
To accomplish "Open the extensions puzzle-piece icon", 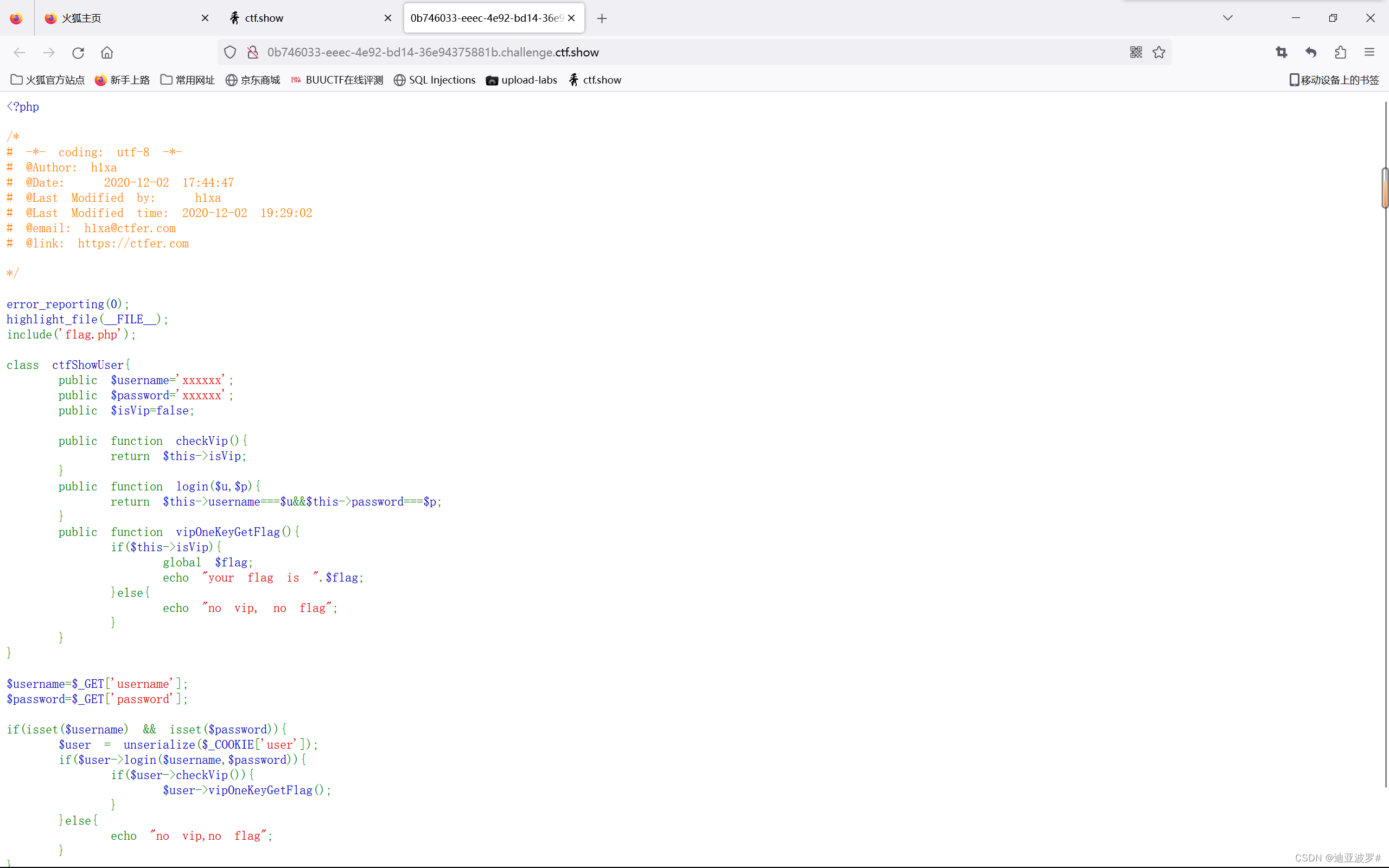I will pos(1341,52).
